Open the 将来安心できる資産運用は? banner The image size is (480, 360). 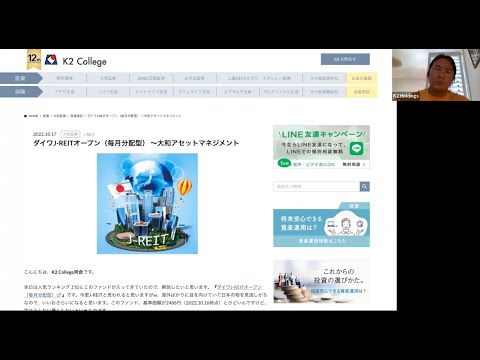[x=321, y=225]
